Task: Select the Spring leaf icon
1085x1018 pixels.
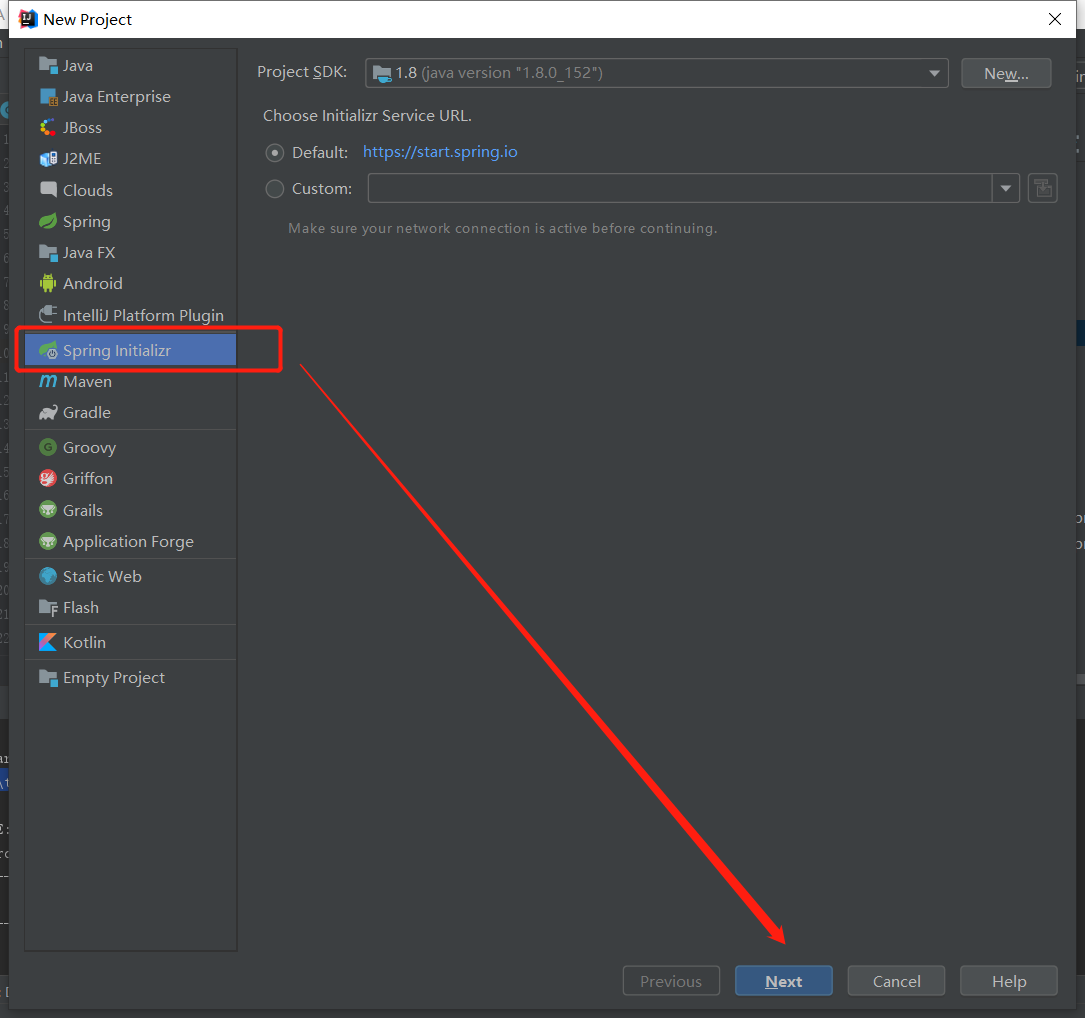Action: [x=48, y=221]
